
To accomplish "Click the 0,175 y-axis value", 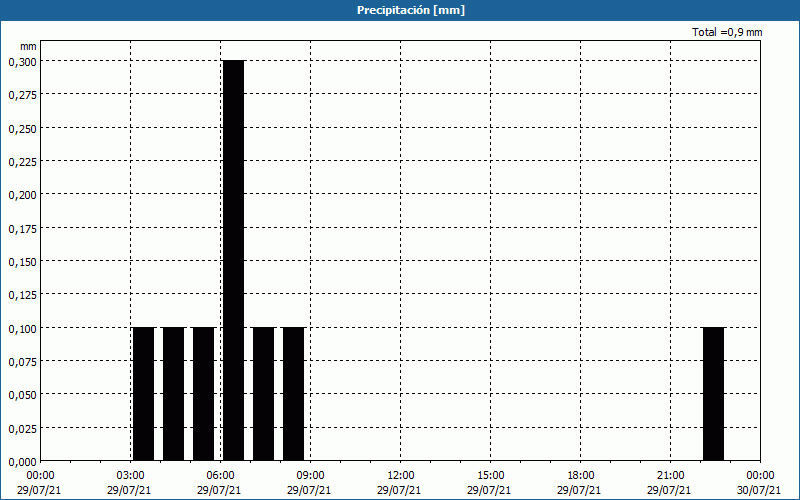I will coord(22,229).
